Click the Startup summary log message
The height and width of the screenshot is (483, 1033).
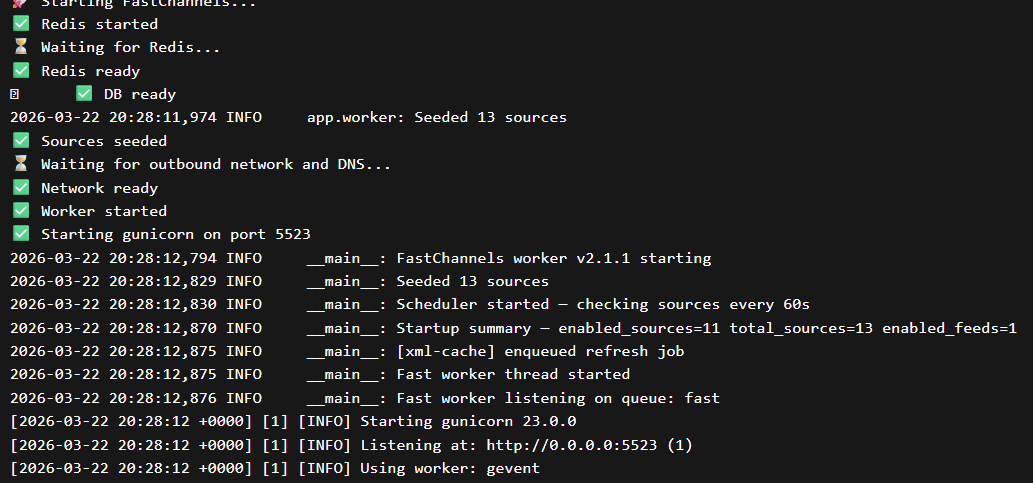706,328
